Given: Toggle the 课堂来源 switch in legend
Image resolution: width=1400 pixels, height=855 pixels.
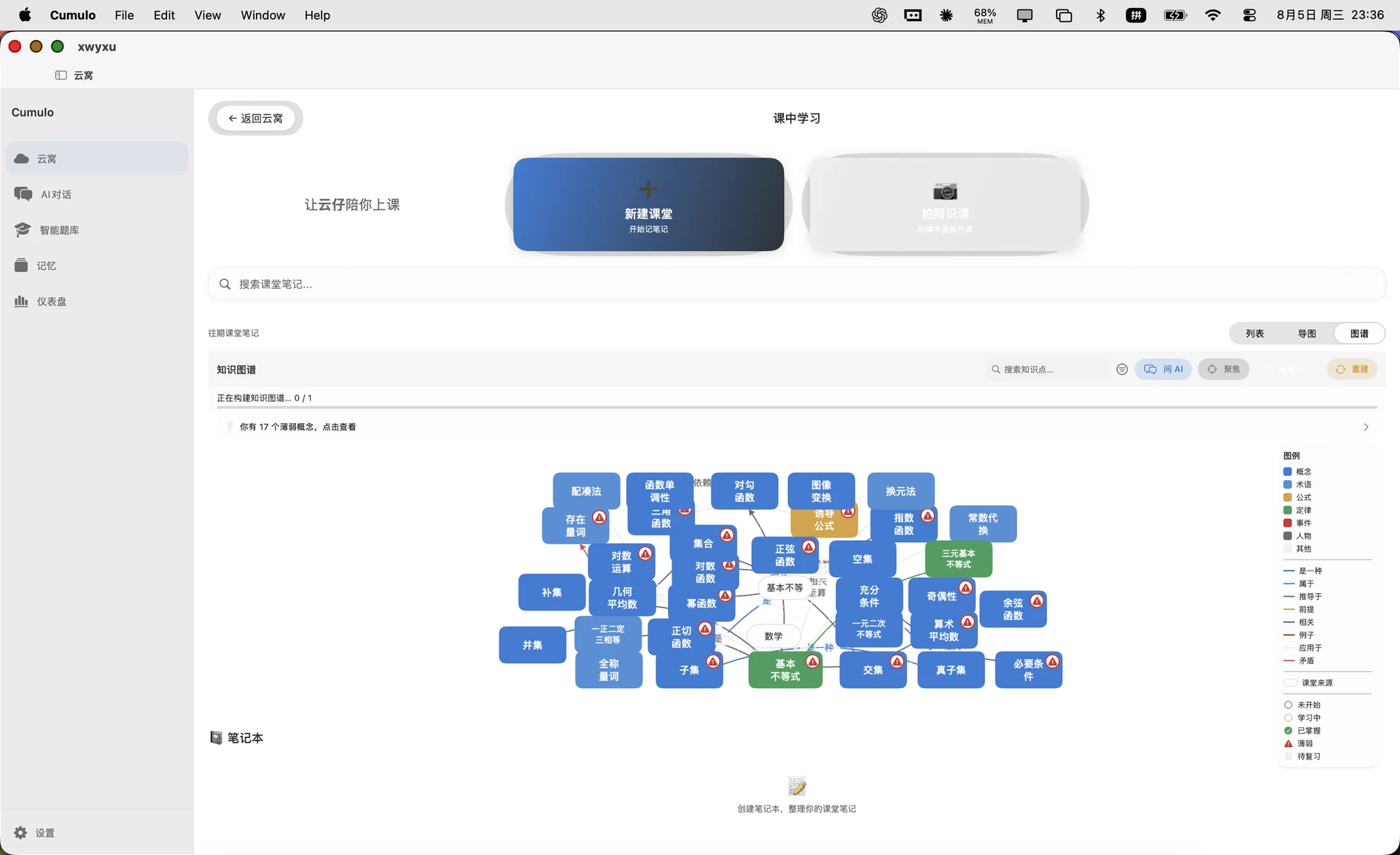Looking at the screenshot, I should pos(1290,683).
